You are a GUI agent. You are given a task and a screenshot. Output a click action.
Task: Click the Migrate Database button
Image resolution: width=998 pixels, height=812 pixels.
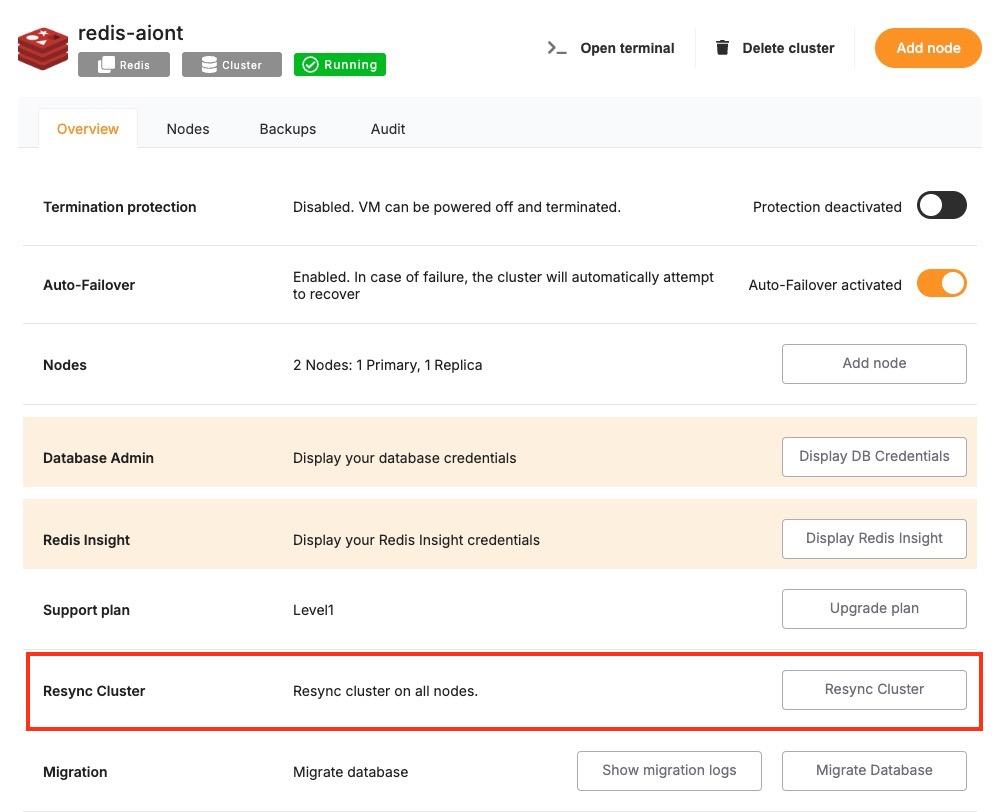[x=874, y=770]
